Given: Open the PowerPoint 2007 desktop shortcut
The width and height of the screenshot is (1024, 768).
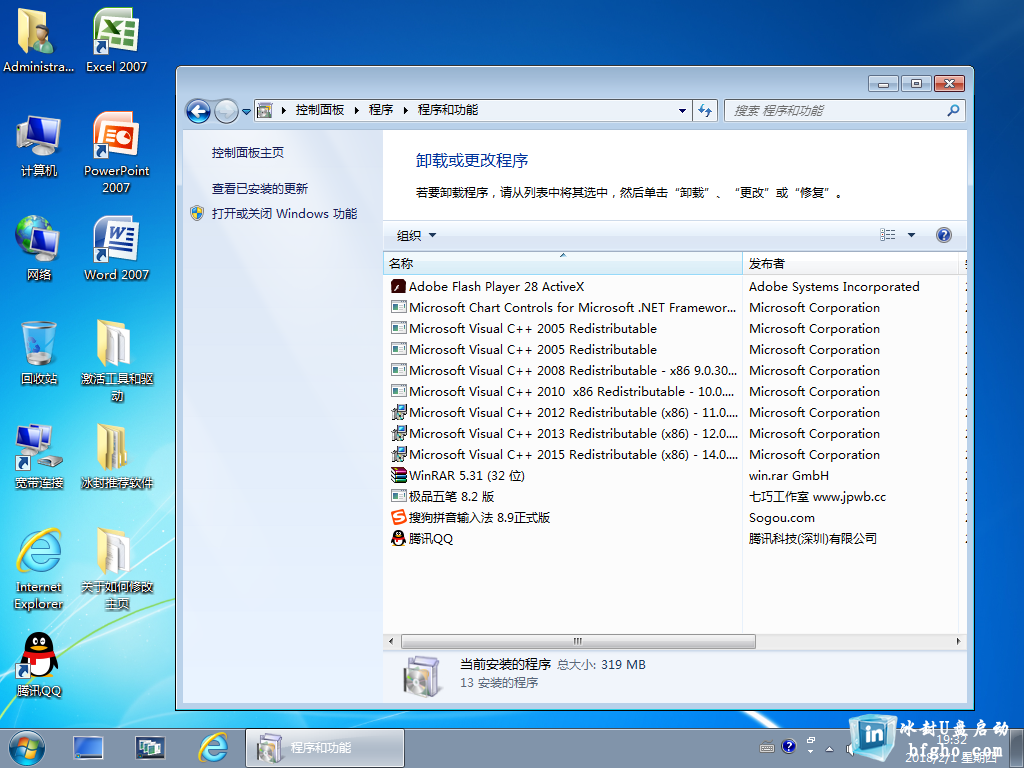Looking at the screenshot, I should point(116,153).
